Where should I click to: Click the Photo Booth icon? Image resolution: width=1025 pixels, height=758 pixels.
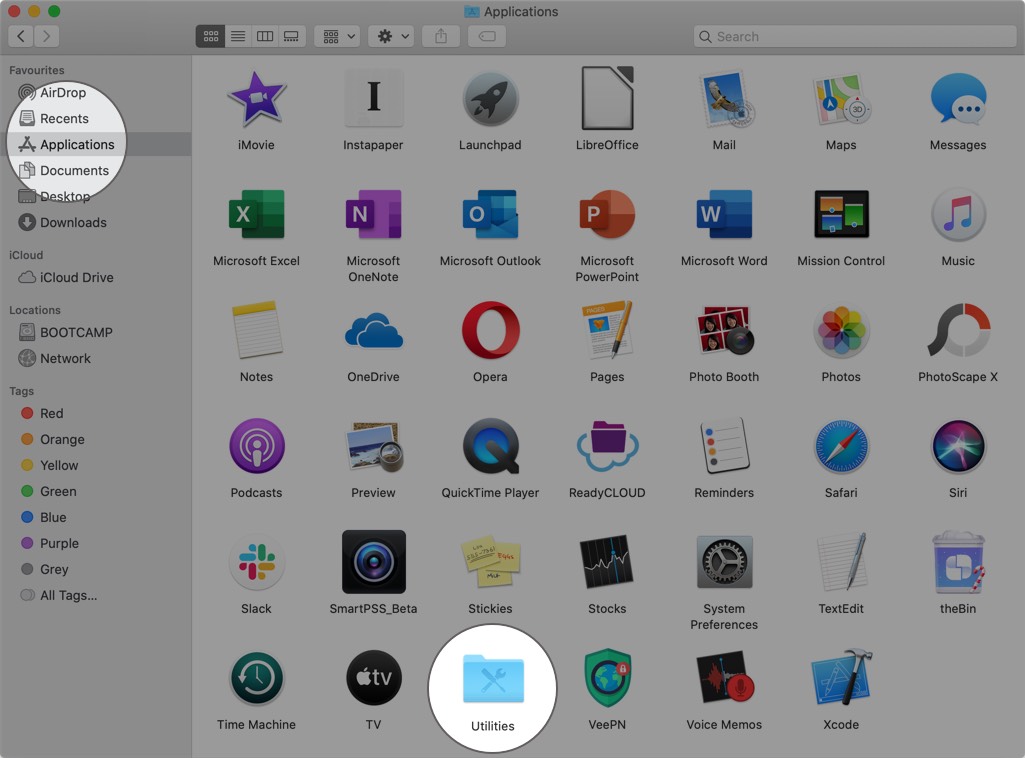coord(726,330)
